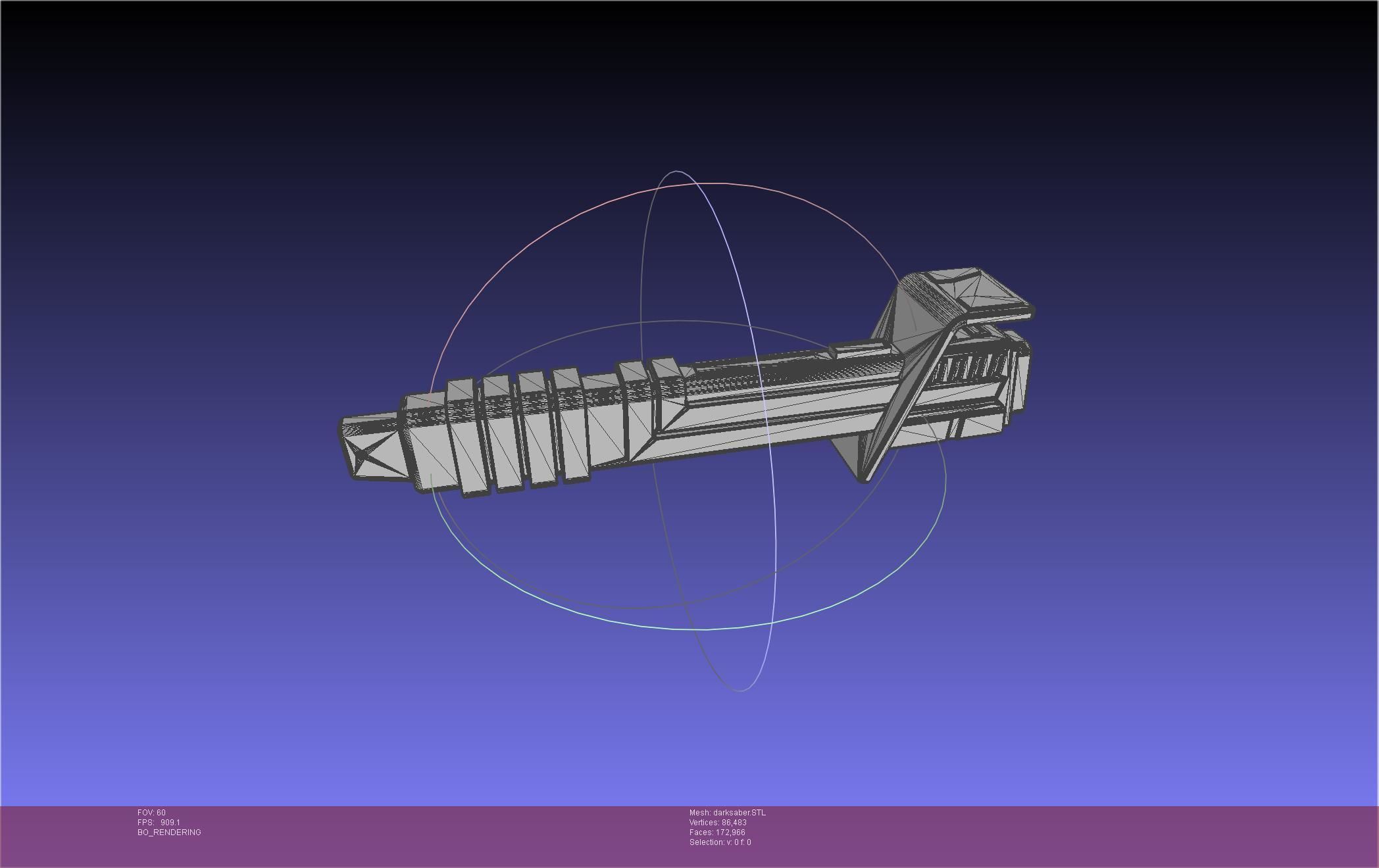Image resolution: width=1379 pixels, height=868 pixels.
Task: Click the Mesh: darksaber.STL label
Action: (728, 813)
